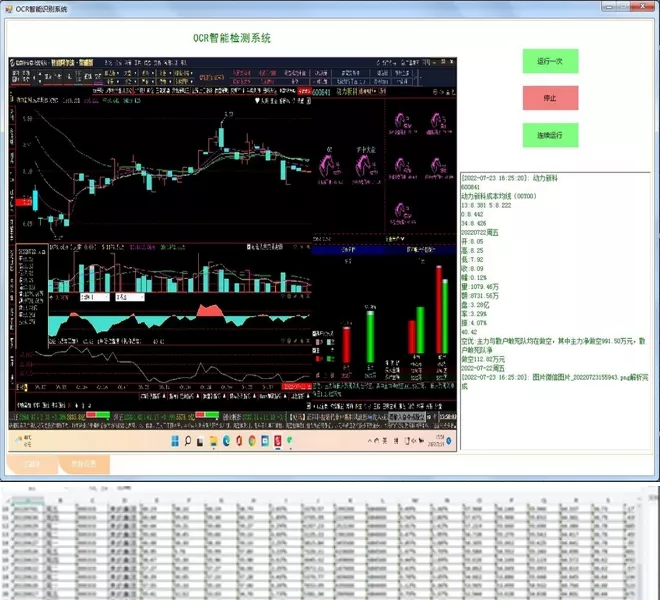
Task: Click the heart icon above the candlestick chart
Action: click(257, 101)
